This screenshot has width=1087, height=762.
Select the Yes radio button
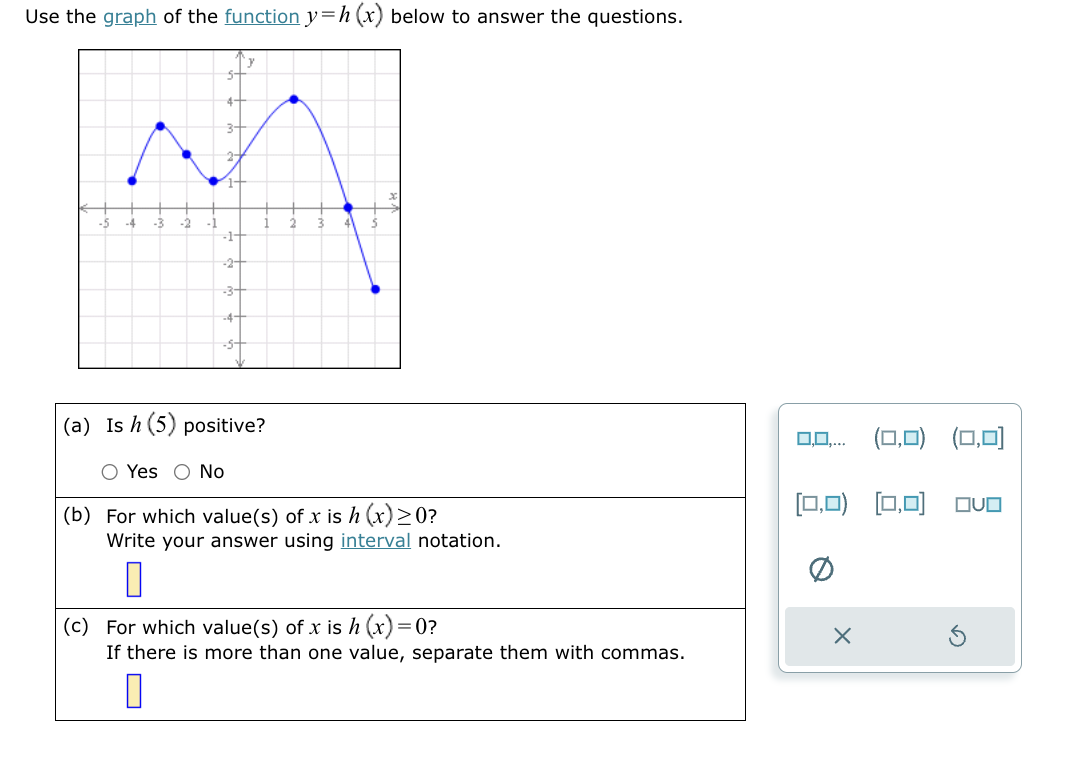(110, 471)
